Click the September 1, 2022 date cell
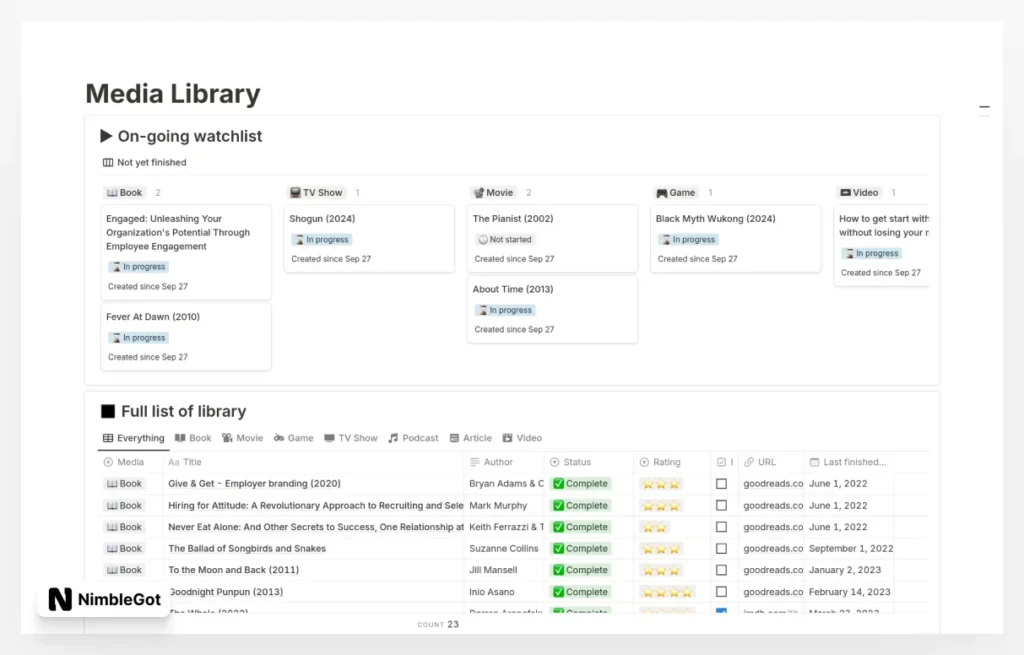This screenshot has height=655, width=1024. point(850,549)
